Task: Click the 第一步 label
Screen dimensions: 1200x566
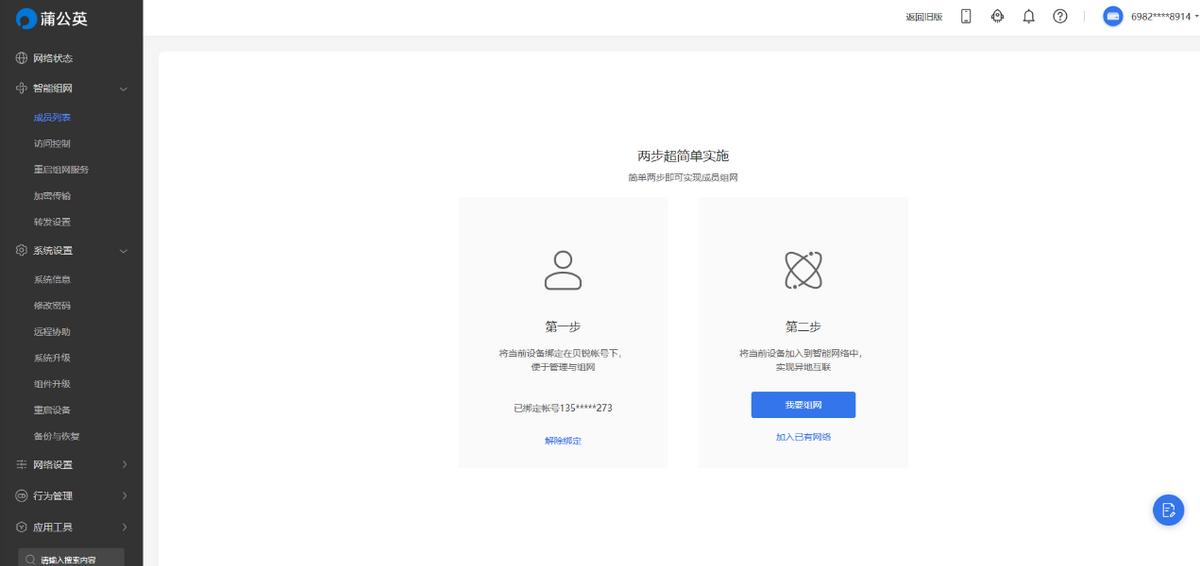Action: [x=563, y=326]
